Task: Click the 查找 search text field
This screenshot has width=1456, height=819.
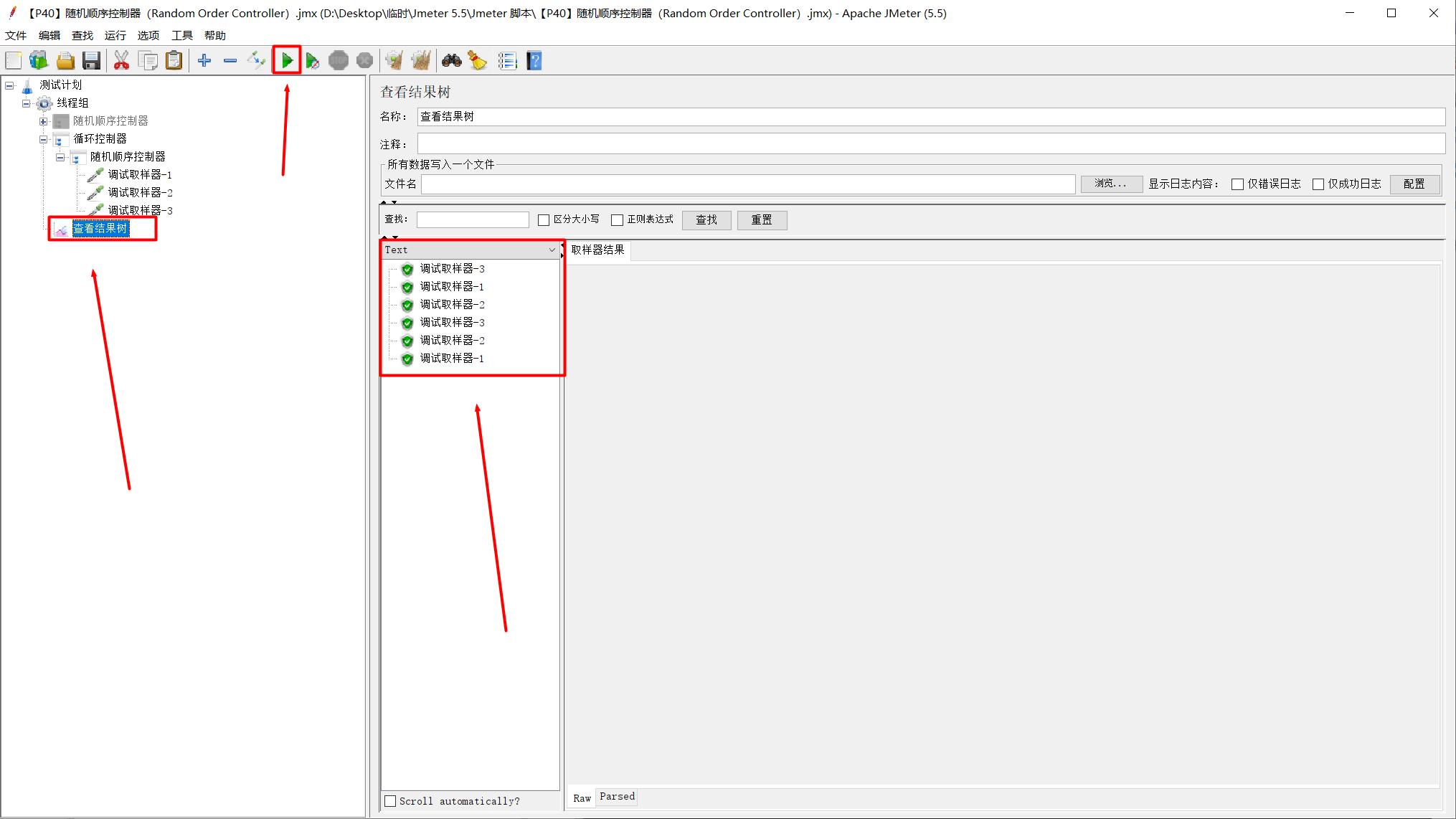Action: tap(473, 220)
